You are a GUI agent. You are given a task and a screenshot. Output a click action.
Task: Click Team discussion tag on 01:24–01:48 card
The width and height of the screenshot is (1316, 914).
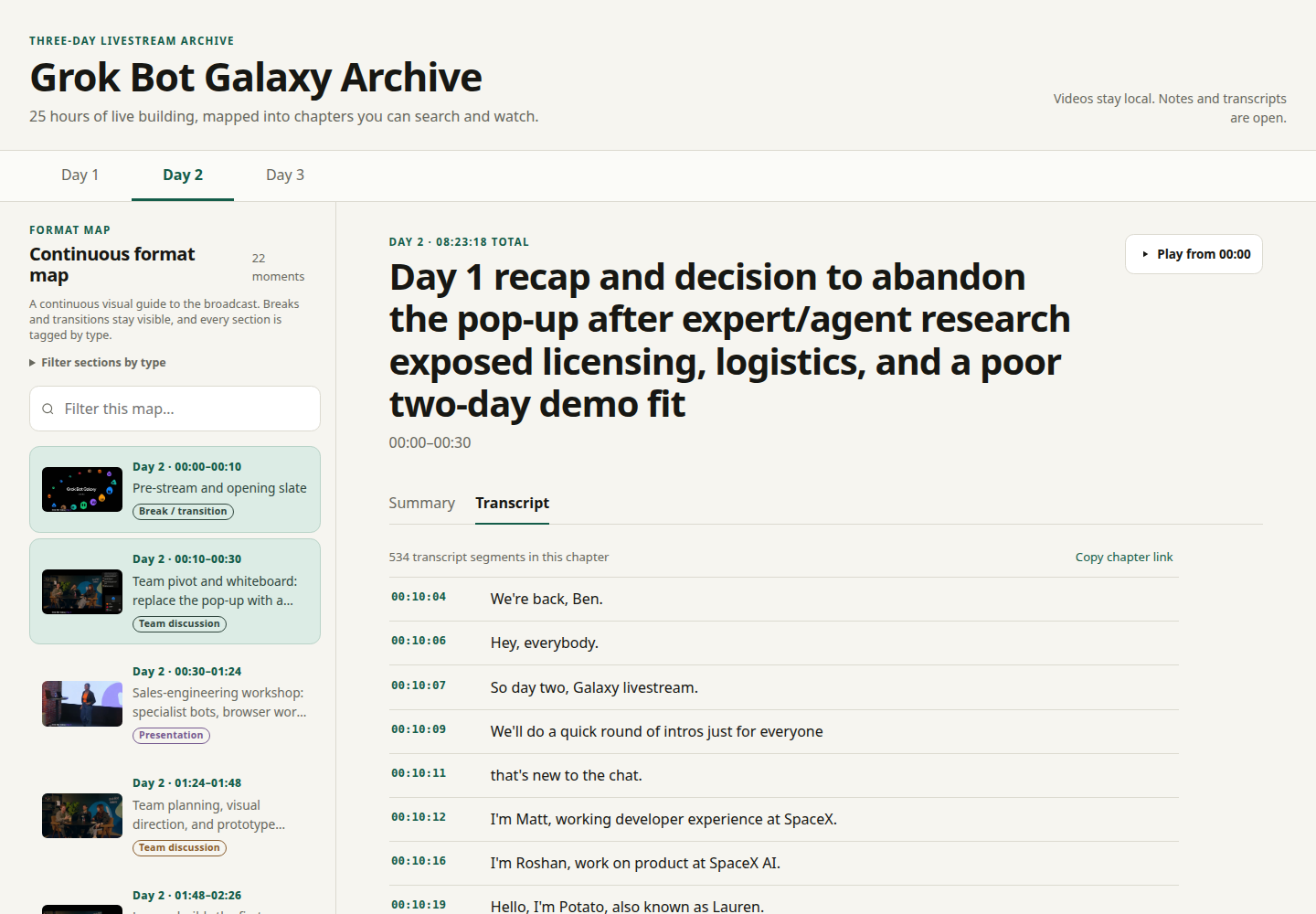179,848
